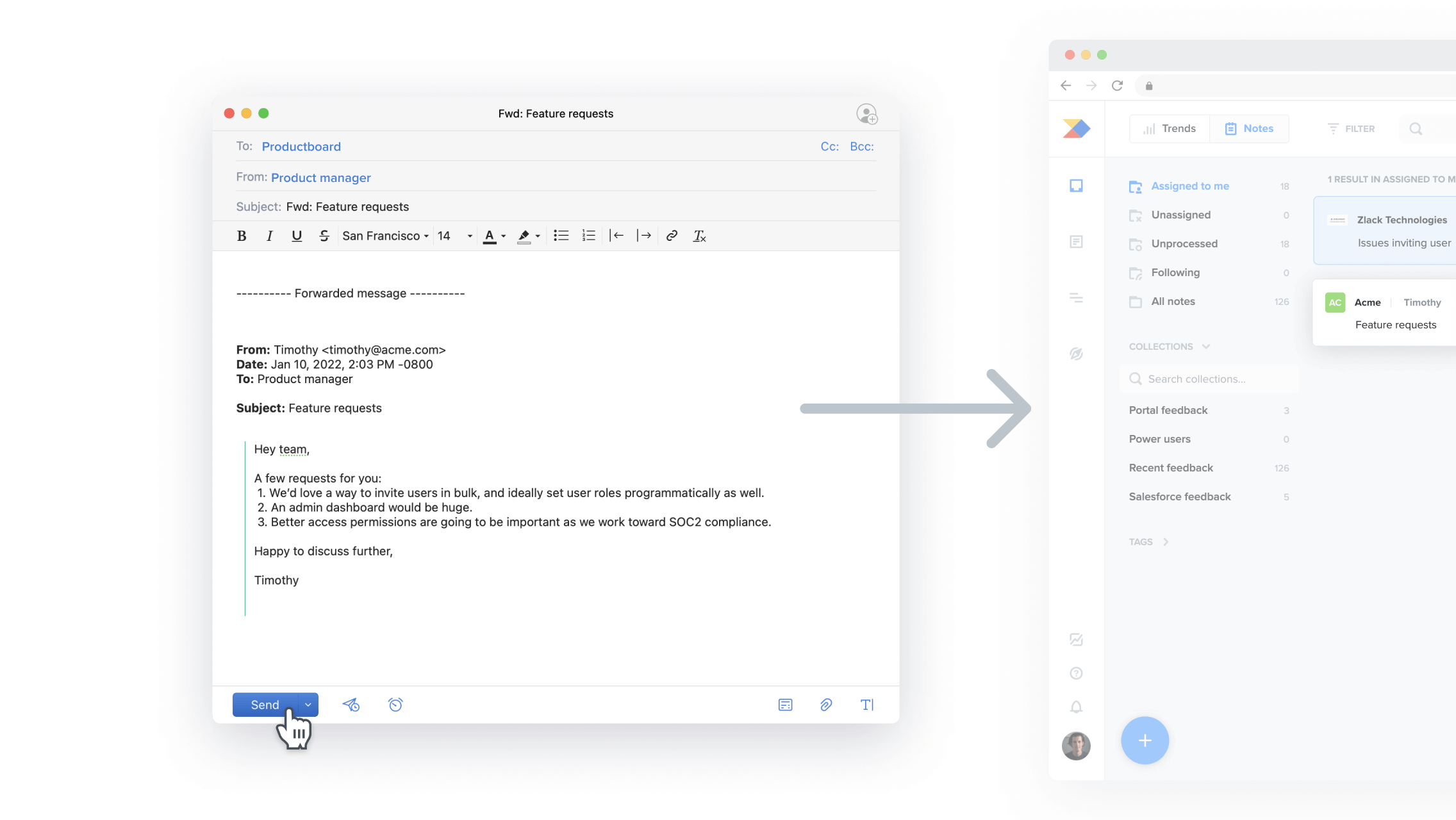Switch to the Notes tab in Productboard

pyautogui.click(x=1249, y=128)
